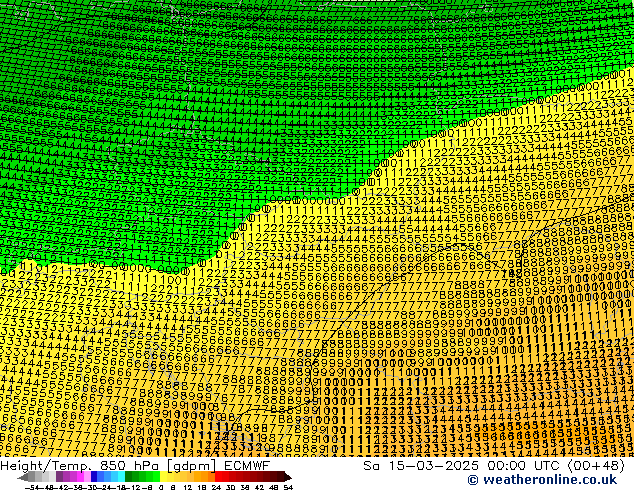Click the dark green swatch above -12
This screenshot has width=634, height=490.
point(129,477)
